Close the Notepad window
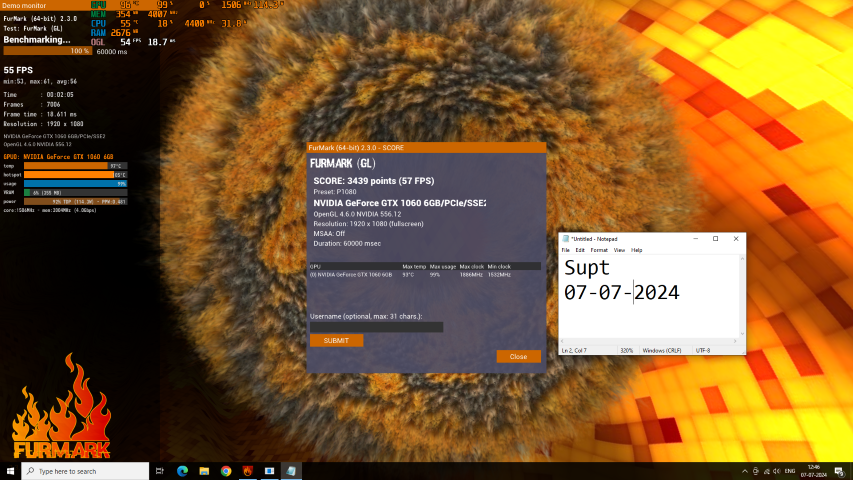Image resolution: width=853 pixels, height=480 pixels. [x=736, y=239]
